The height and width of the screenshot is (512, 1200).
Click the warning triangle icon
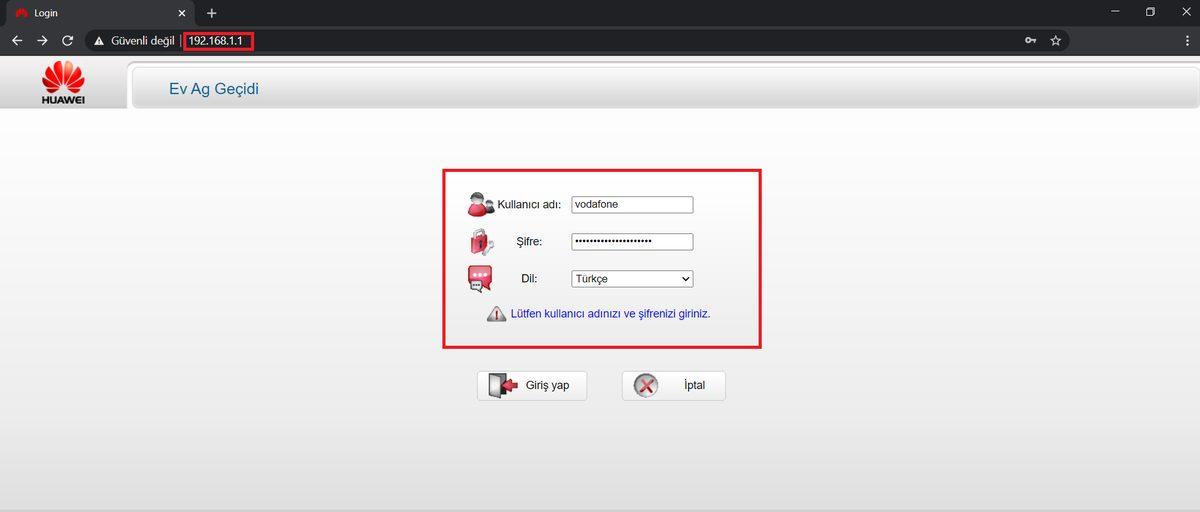coord(496,314)
